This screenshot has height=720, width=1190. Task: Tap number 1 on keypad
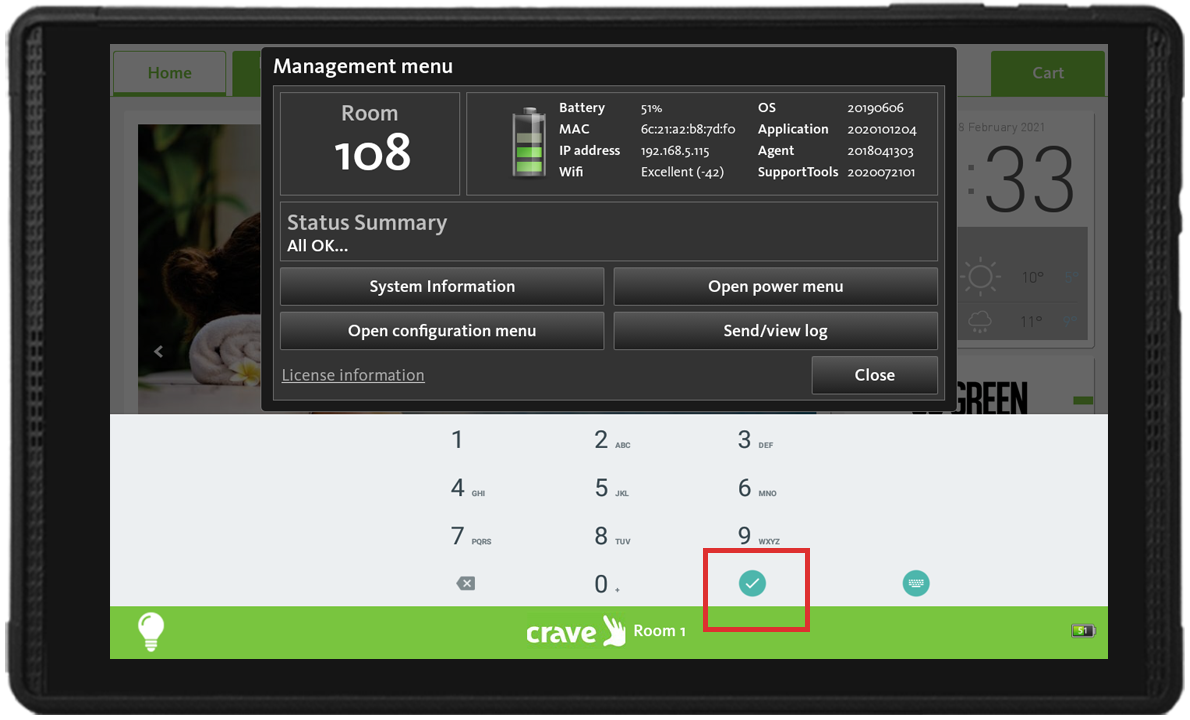(x=457, y=440)
